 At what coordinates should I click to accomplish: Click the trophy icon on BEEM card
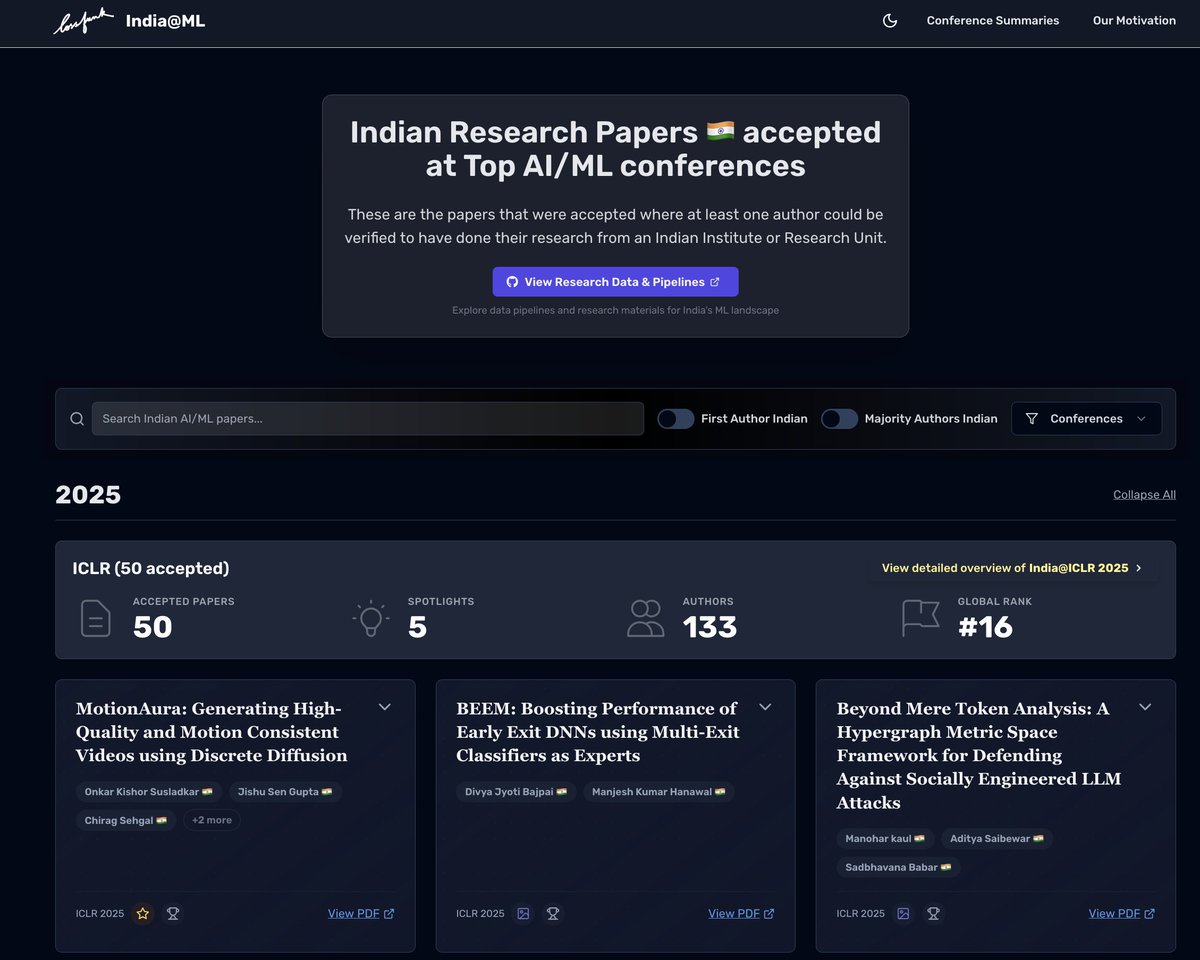tap(553, 913)
